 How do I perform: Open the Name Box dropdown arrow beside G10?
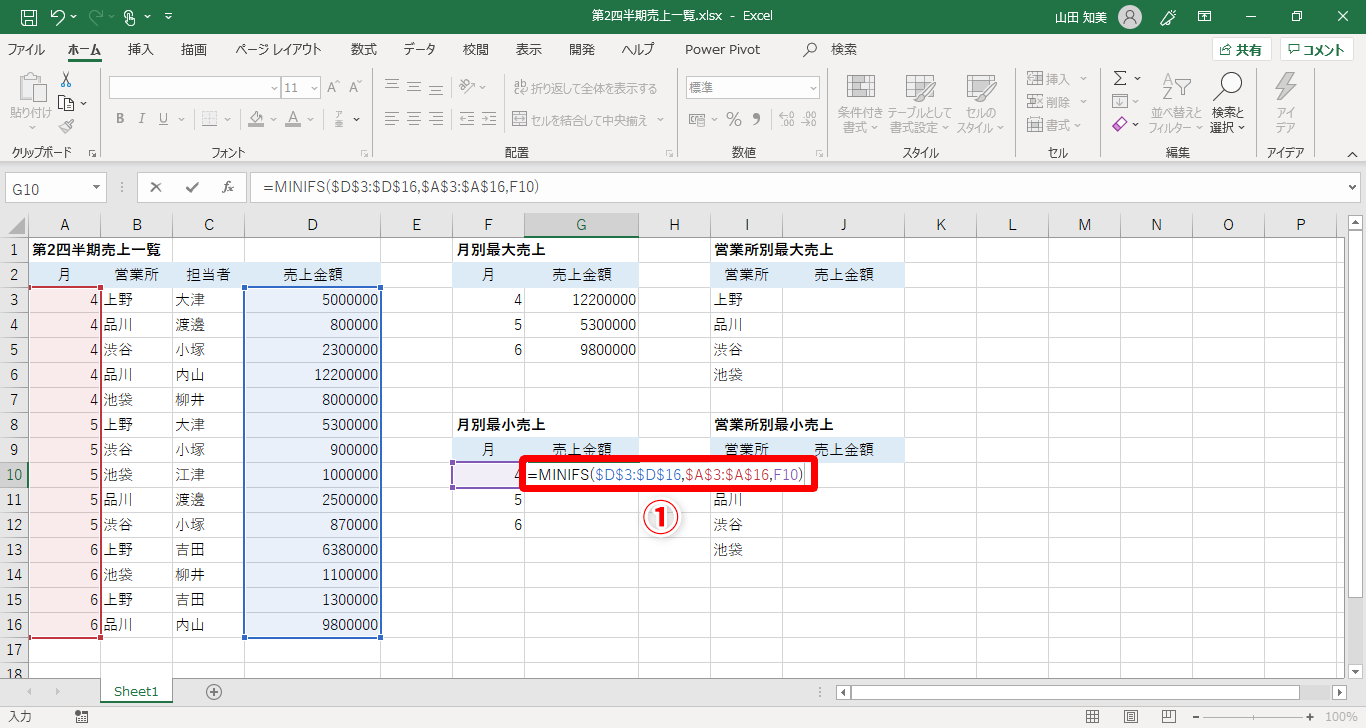(x=97, y=187)
